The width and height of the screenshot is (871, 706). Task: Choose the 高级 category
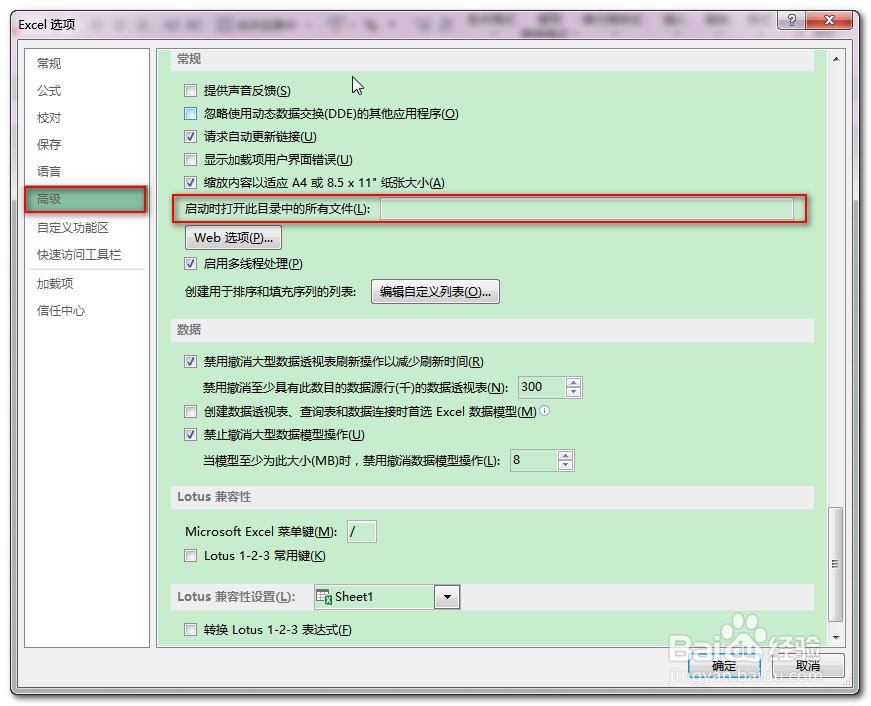click(x=86, y=199)
